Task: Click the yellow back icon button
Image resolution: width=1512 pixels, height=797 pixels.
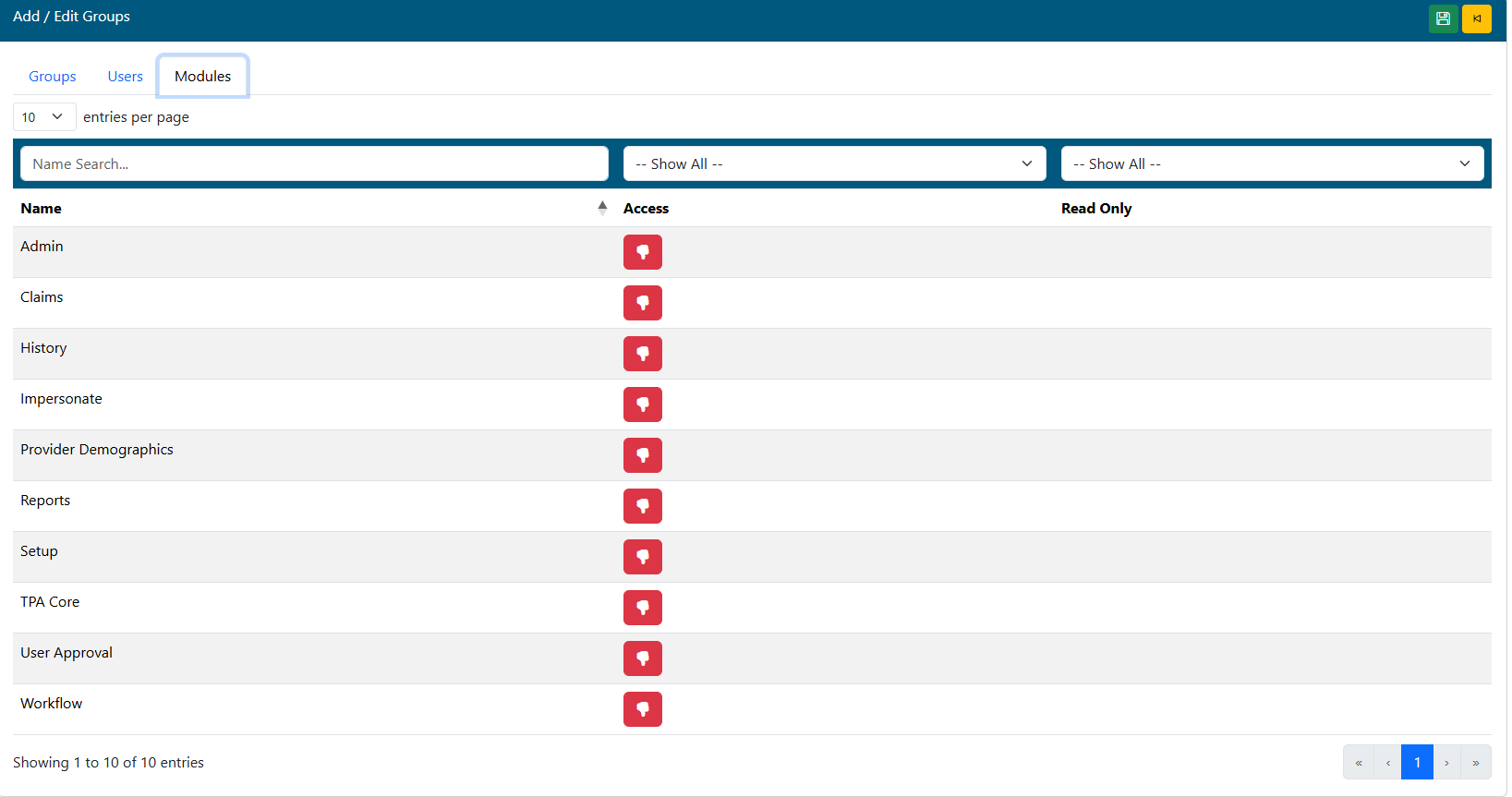Action: (x=1476, y=18)
